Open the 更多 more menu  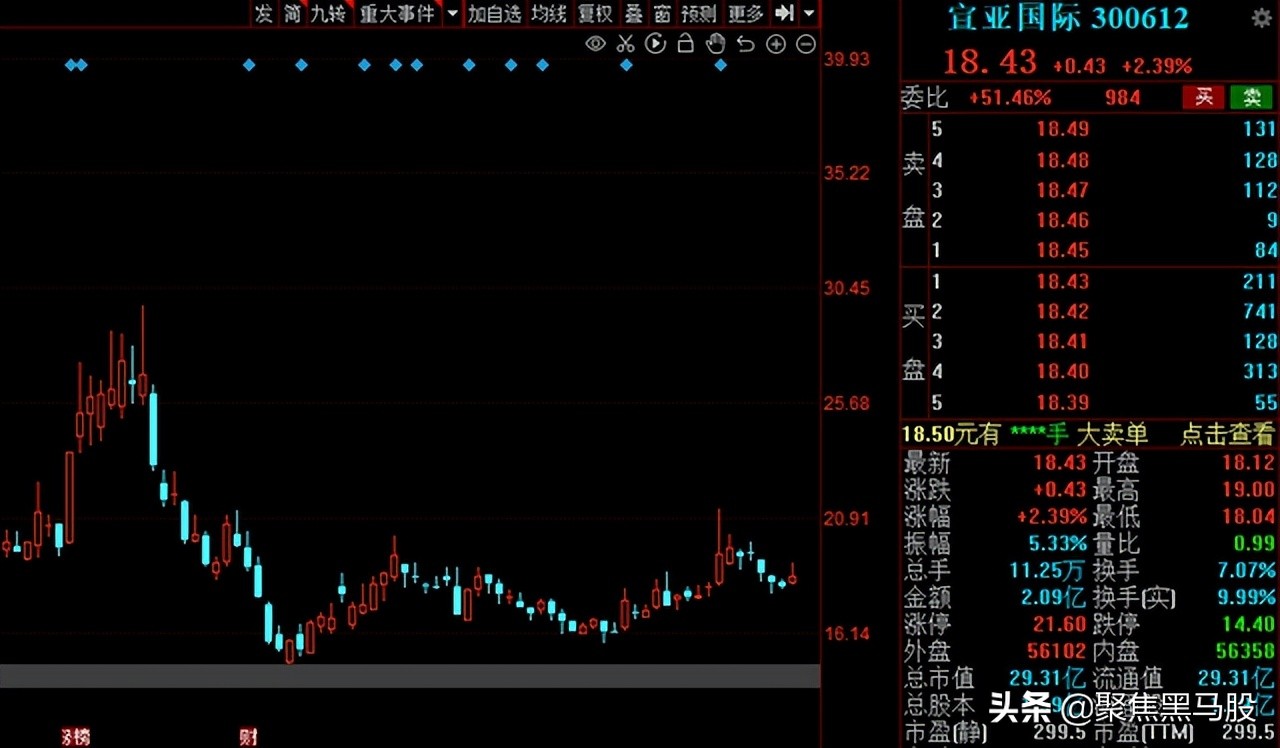point(746,13)
